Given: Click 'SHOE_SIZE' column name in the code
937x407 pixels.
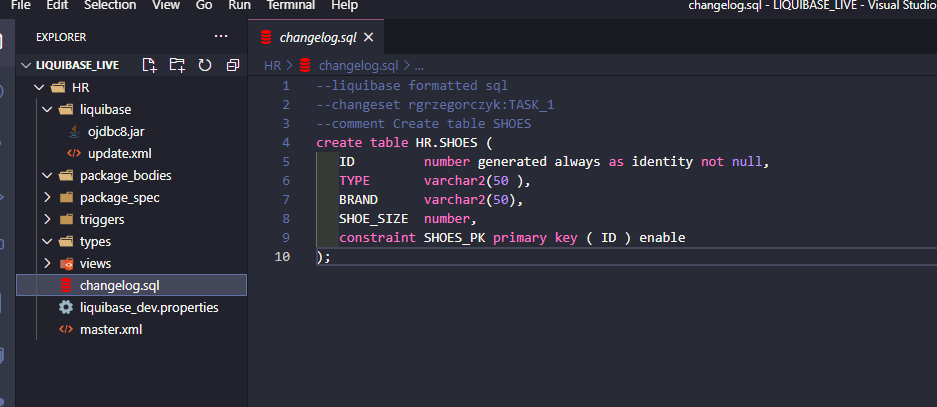Looking at the screenshot, I should 373,219.
